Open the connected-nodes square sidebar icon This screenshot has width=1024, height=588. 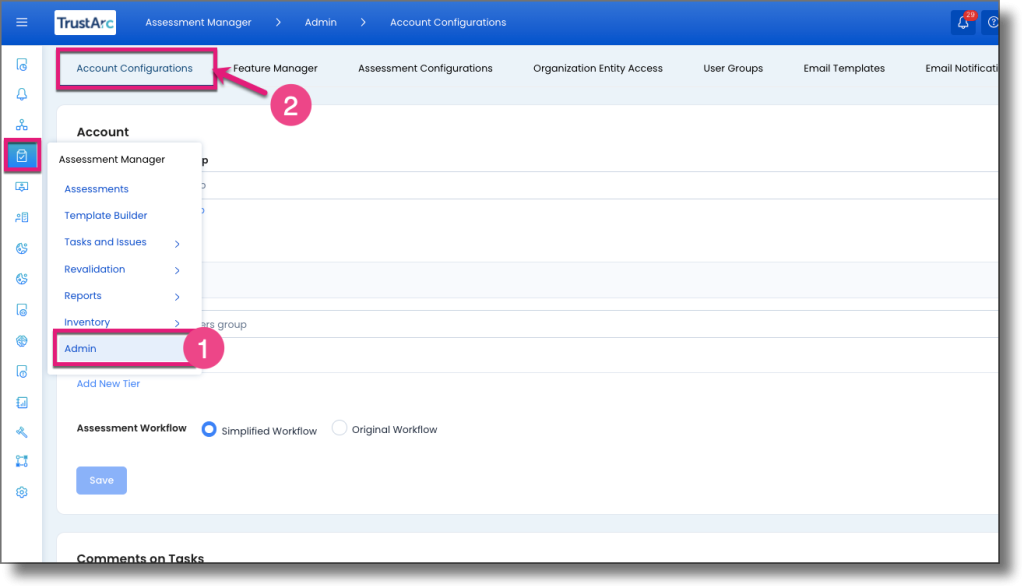(22, 461)
